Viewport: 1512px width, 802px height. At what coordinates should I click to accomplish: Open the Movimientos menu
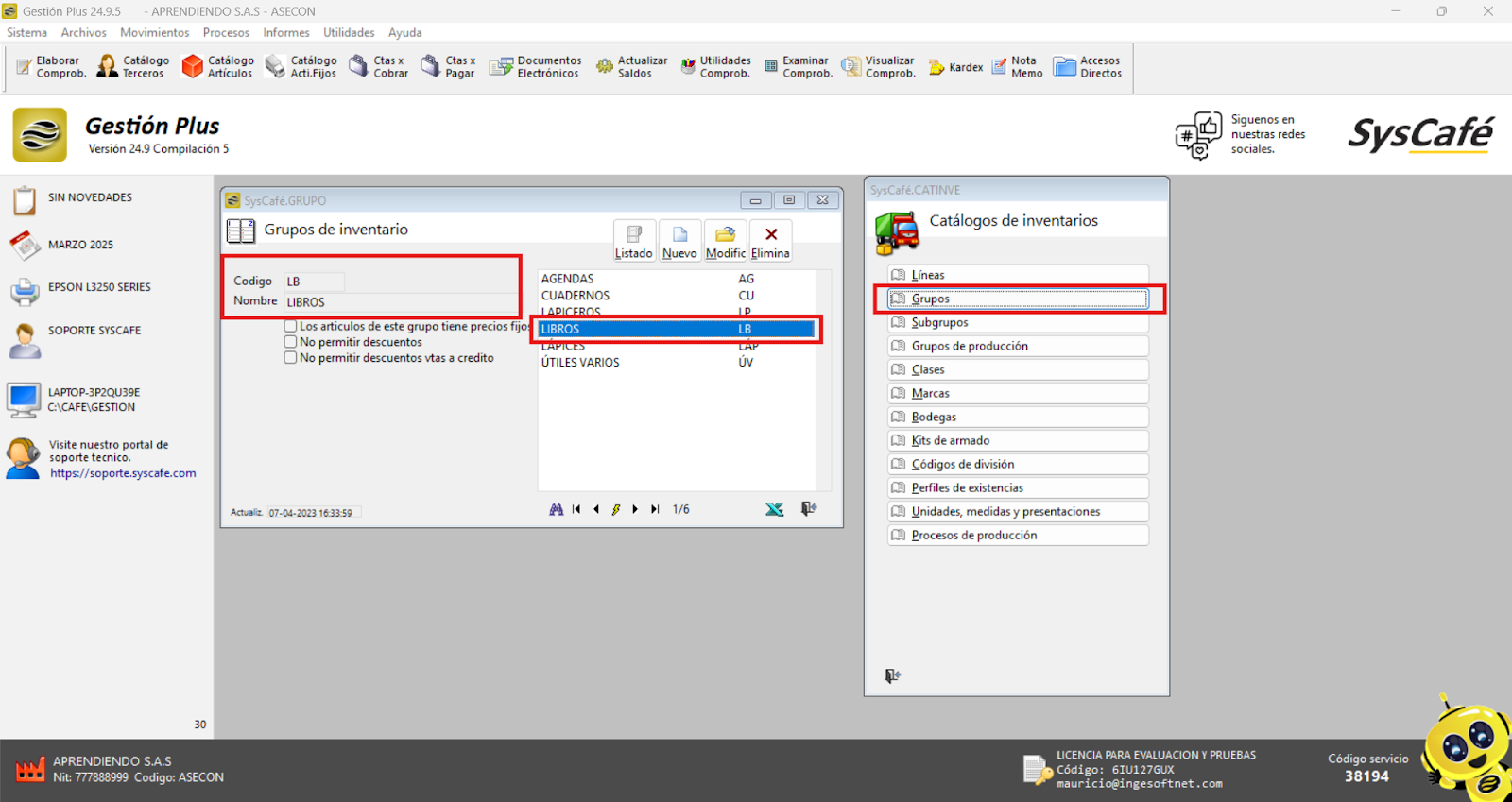coord(154,32)
